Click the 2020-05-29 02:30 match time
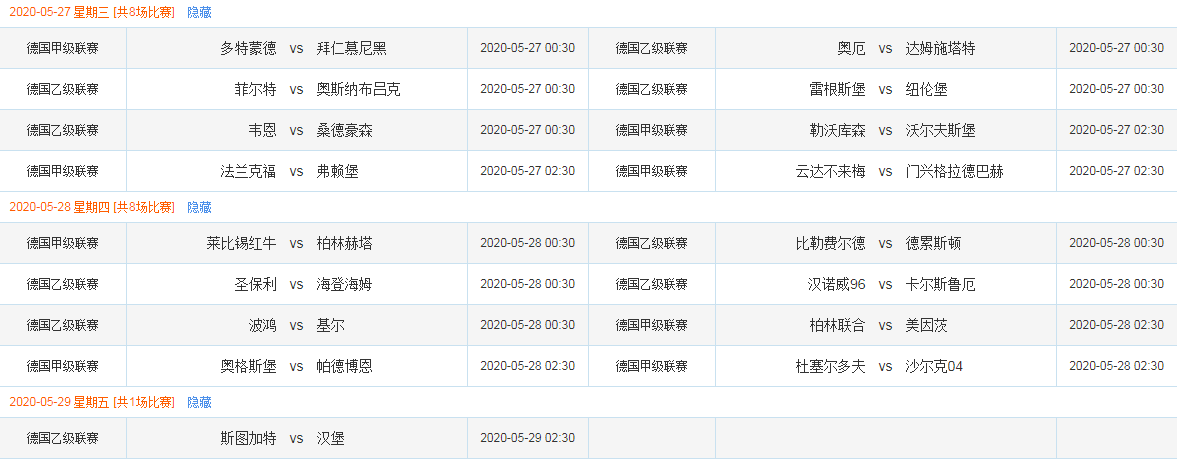 pyautogui.click(x=528, y=438)
